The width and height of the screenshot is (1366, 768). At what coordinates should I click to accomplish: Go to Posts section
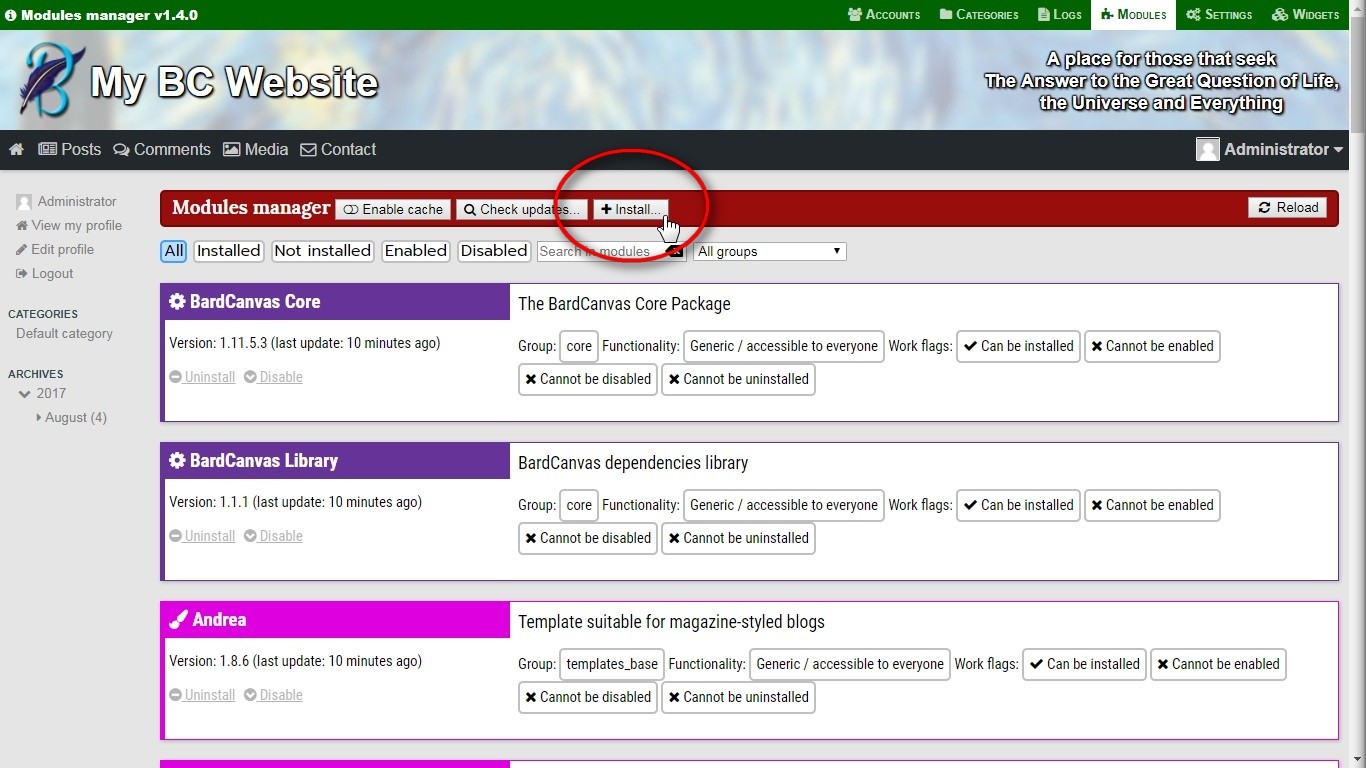[70, 149]
